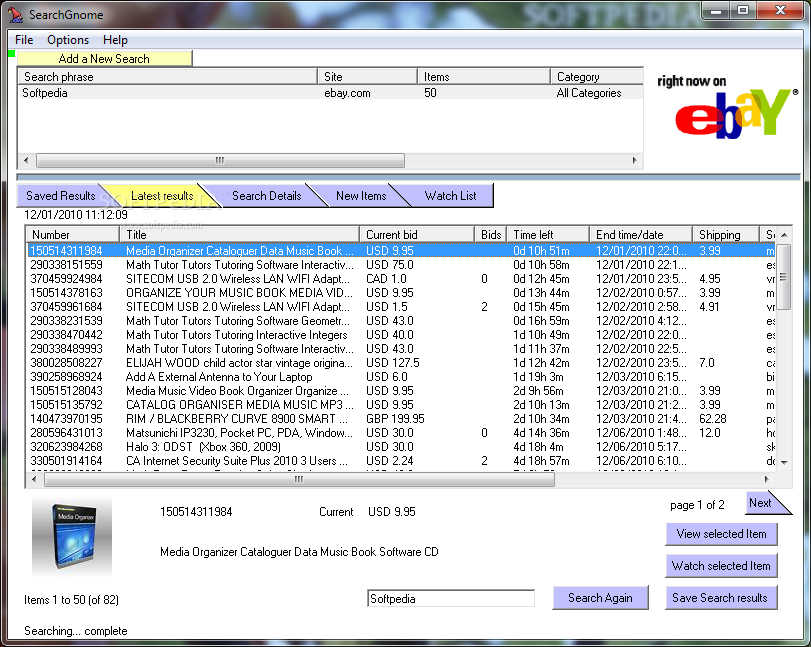
Task: Select item 150515128043 Media Music Video row
Action: click(x=401, y=390)
